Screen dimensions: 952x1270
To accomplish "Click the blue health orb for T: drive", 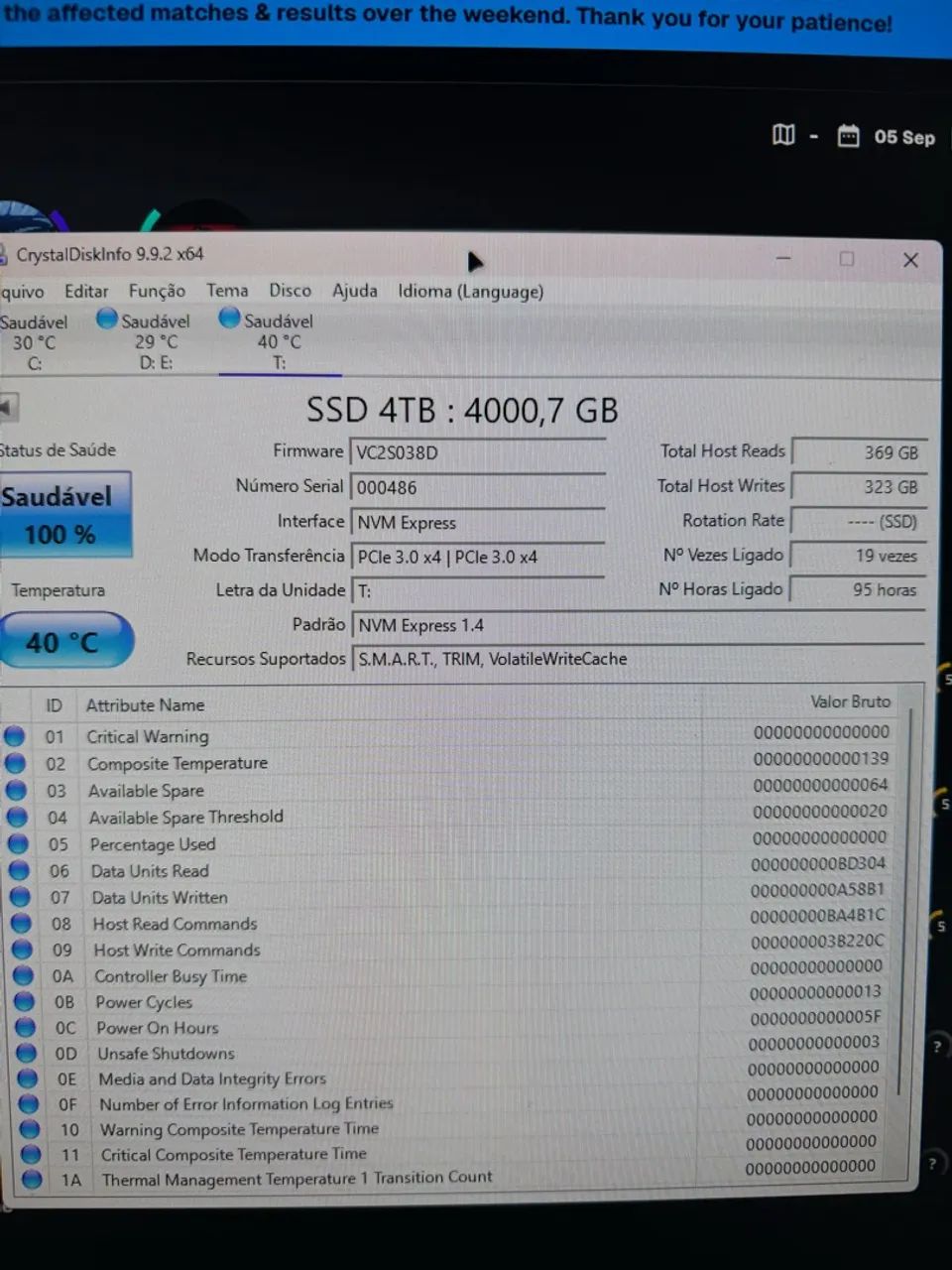I will coord(229,317).
